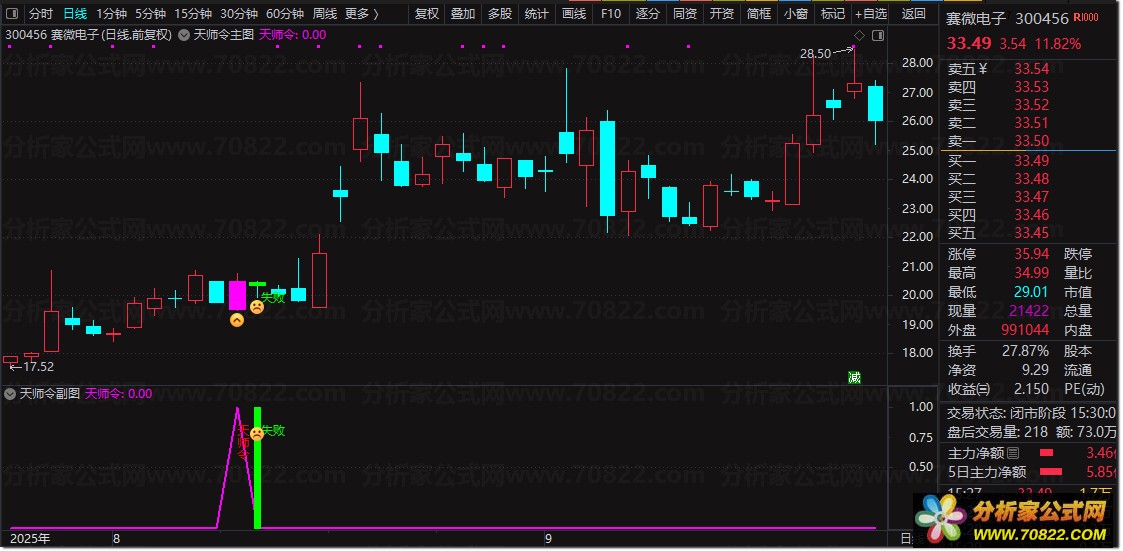Add stock via +自选 button
Viewport: 1123px width, 551px height.
coord(871,14)
